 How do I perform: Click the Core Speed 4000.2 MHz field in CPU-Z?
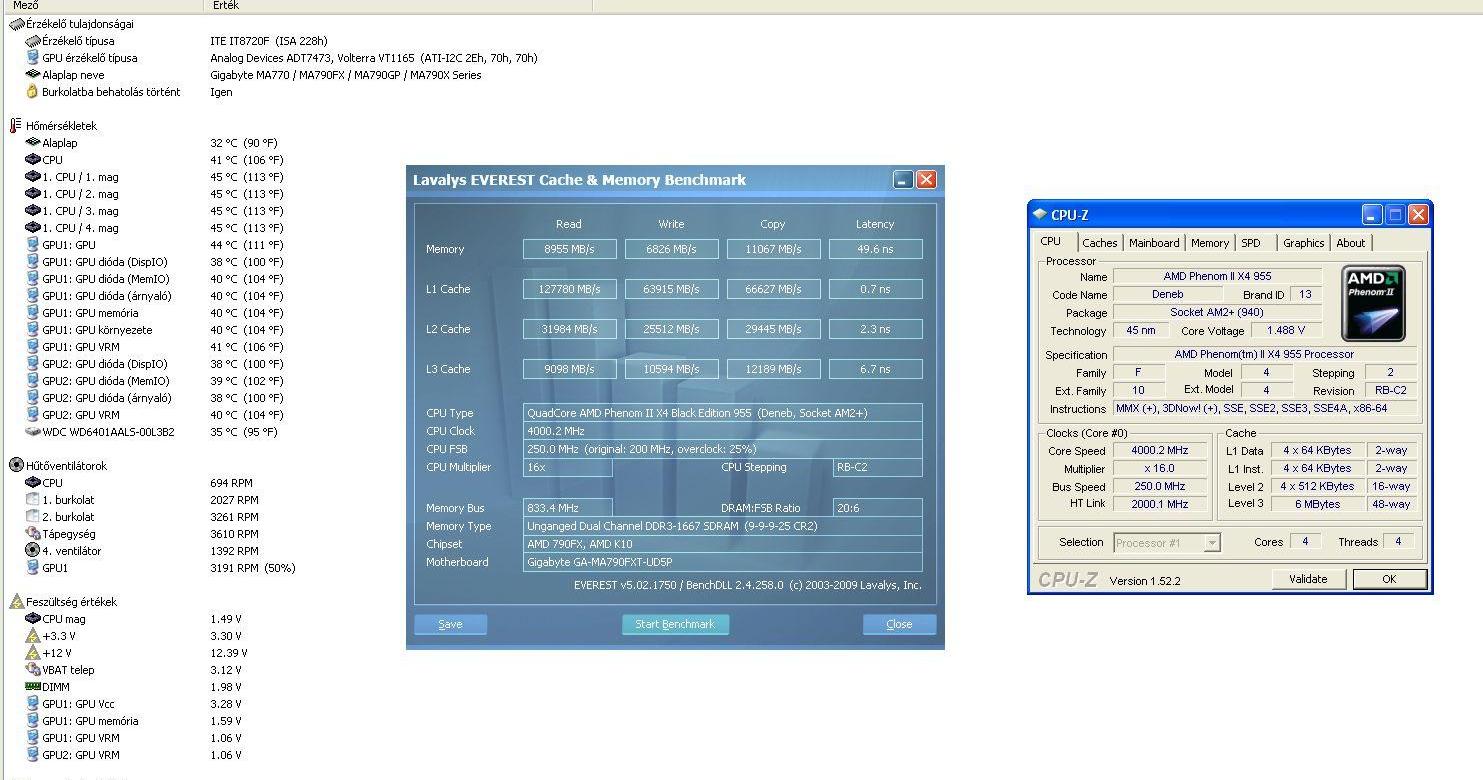coord(1160,451)
